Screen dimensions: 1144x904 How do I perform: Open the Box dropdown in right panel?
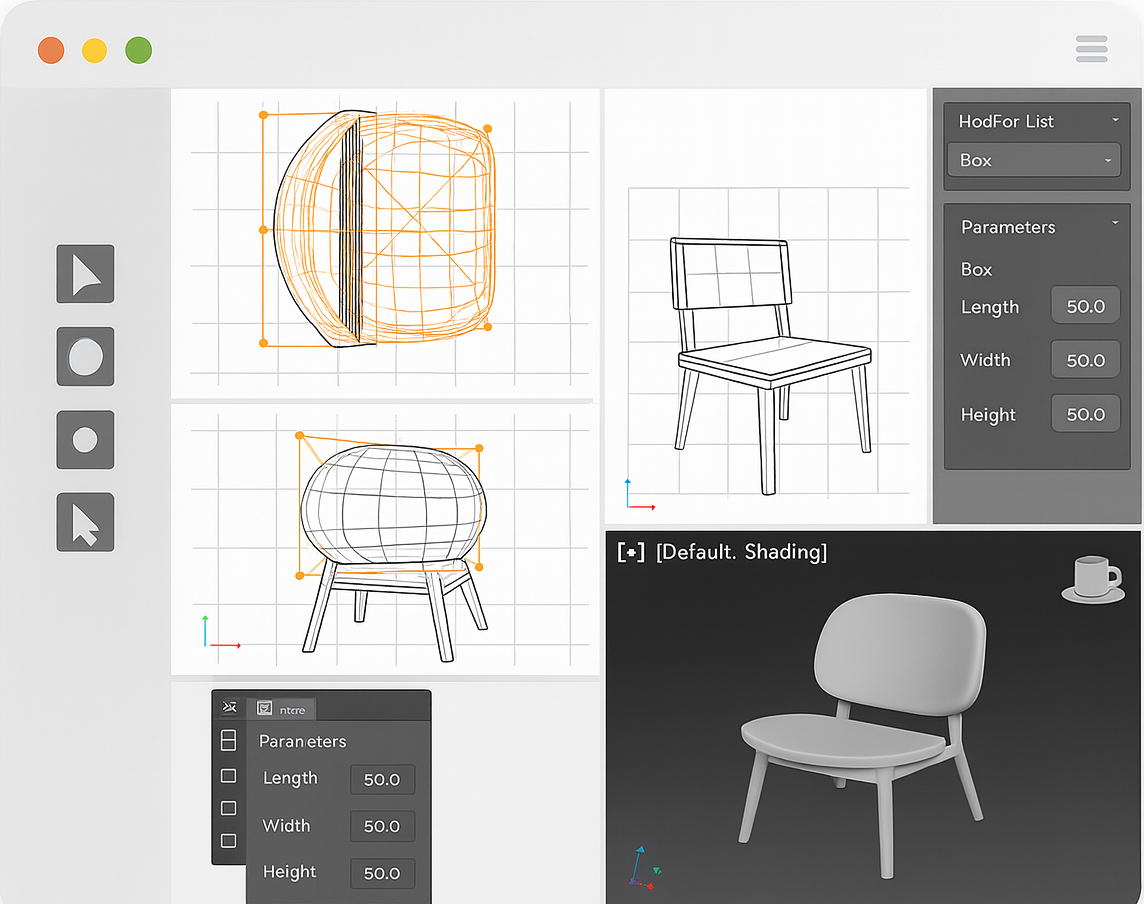1033,160
